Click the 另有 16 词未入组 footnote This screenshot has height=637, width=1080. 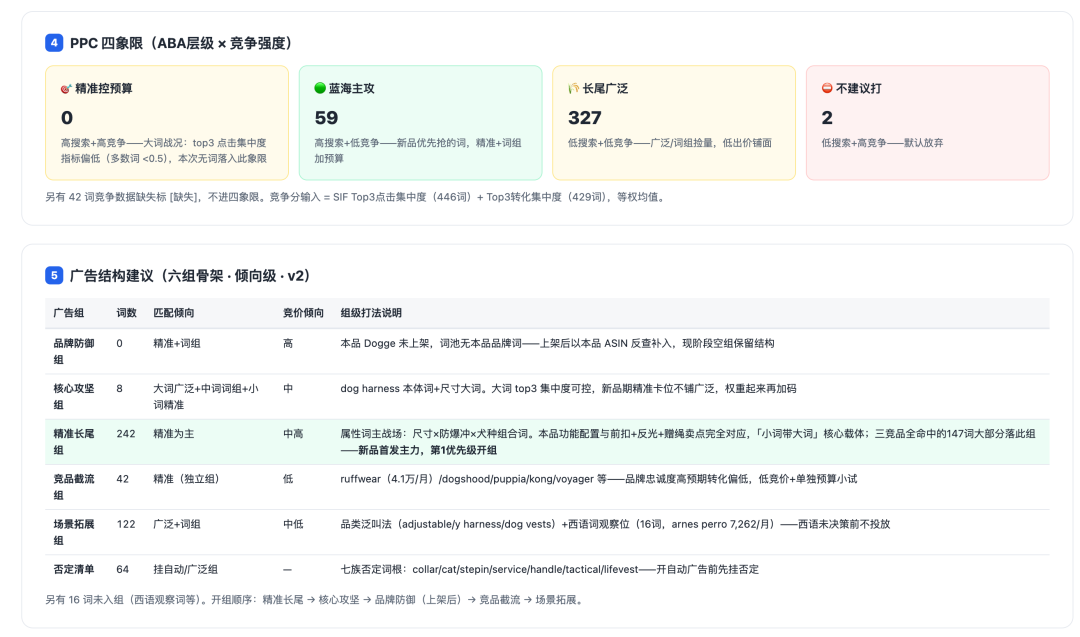tap(315, 600)
